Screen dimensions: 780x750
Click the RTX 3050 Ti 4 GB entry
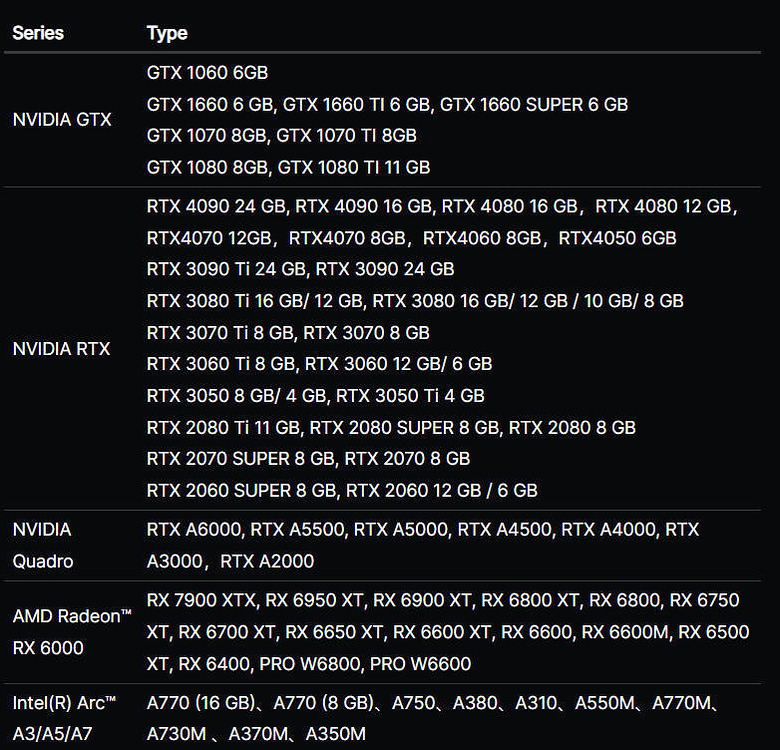410,395
